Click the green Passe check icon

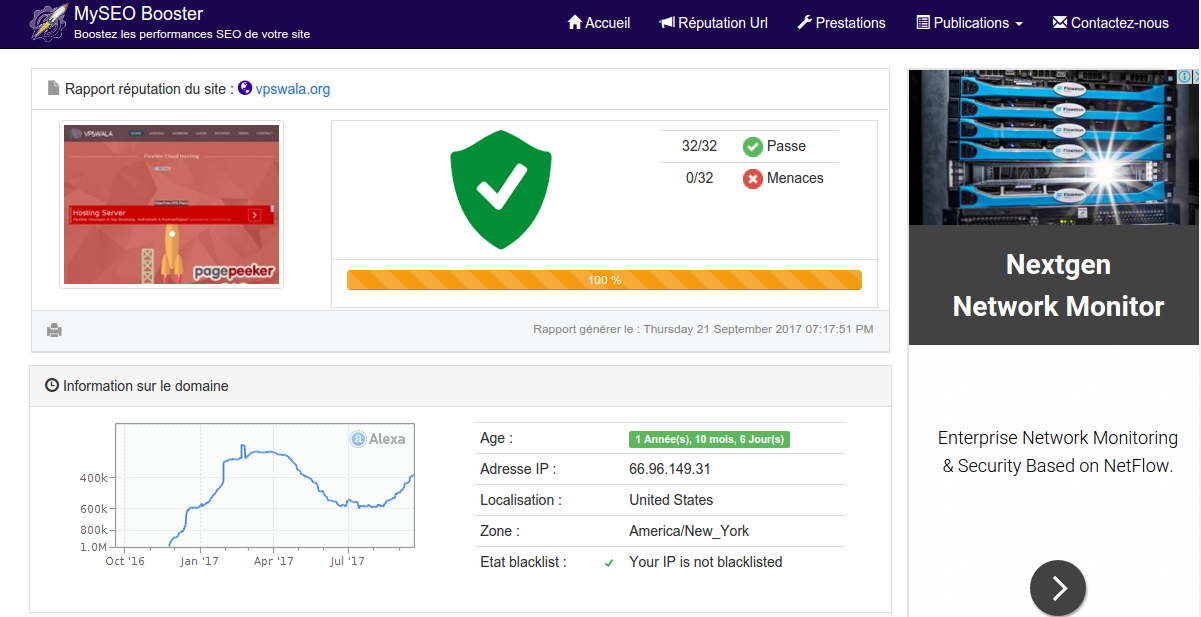point(753,147)
